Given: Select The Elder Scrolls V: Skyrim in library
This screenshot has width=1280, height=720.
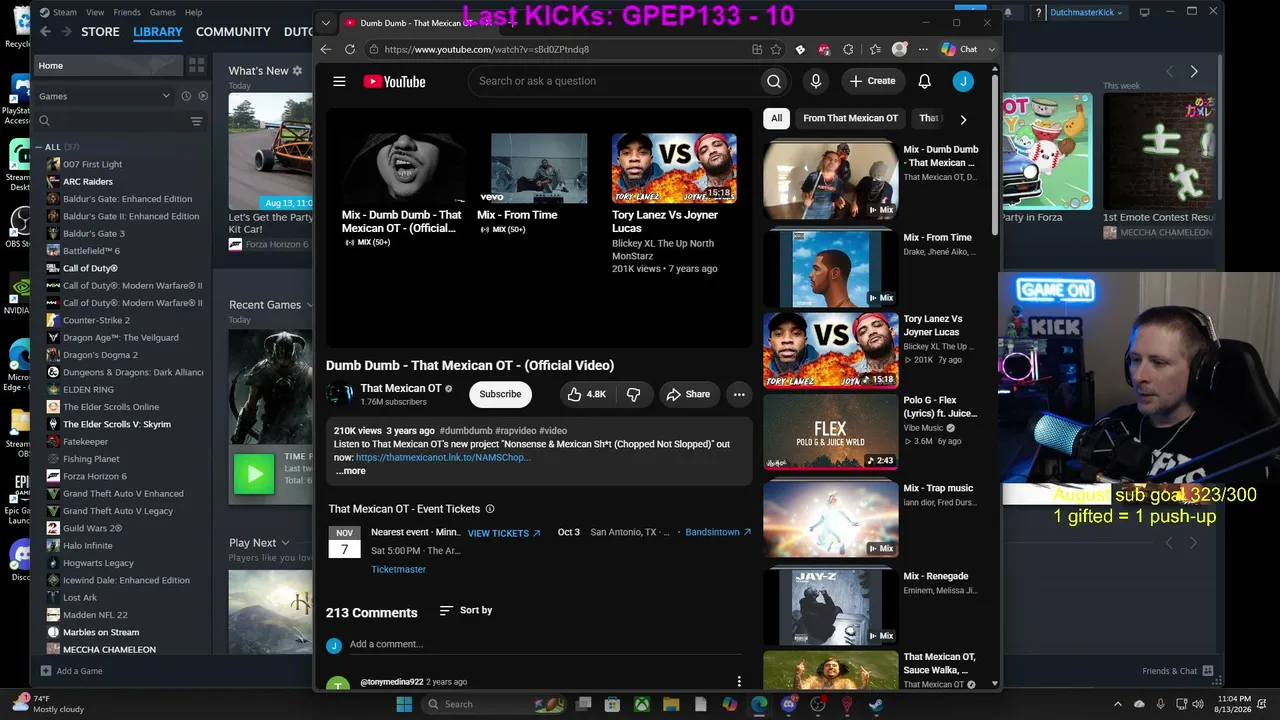Looking at the screenshot, I should coord(117,424).
